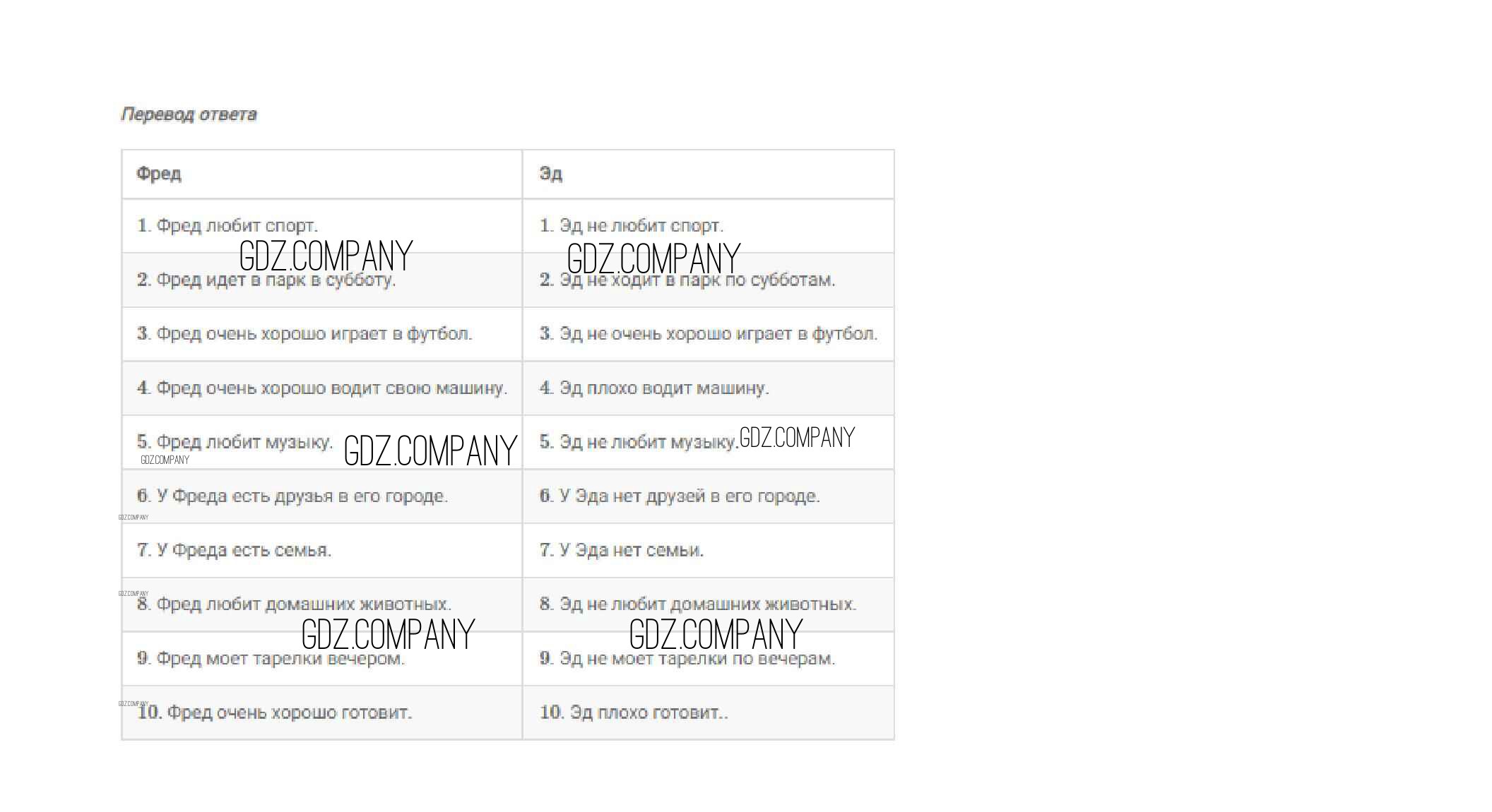Click the 'Перевод ответа' heading text
1492x812 pixels.
189,114
